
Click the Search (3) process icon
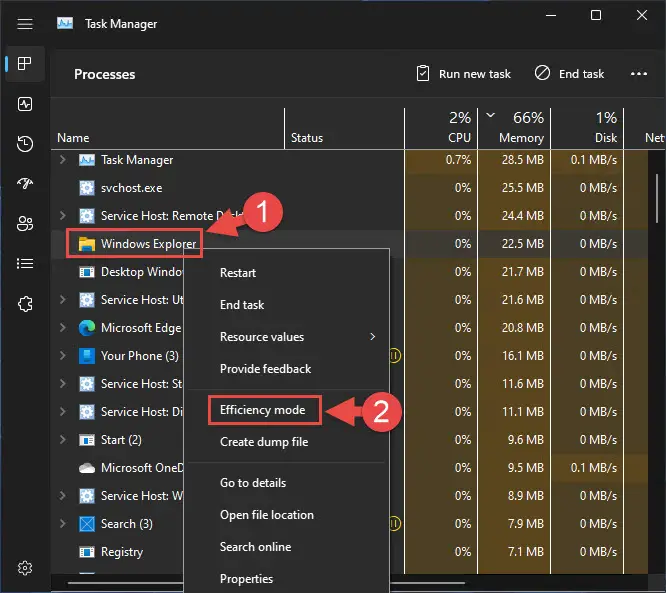[x=87, y=524]
